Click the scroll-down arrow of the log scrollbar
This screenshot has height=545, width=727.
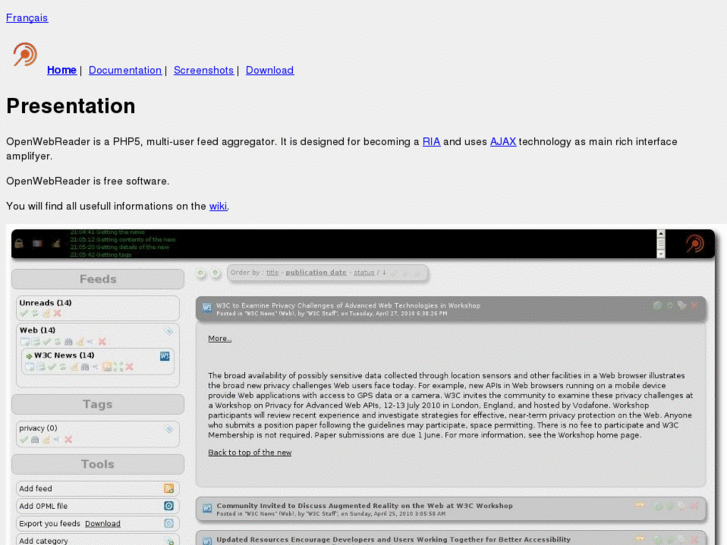tap(661, 254)
